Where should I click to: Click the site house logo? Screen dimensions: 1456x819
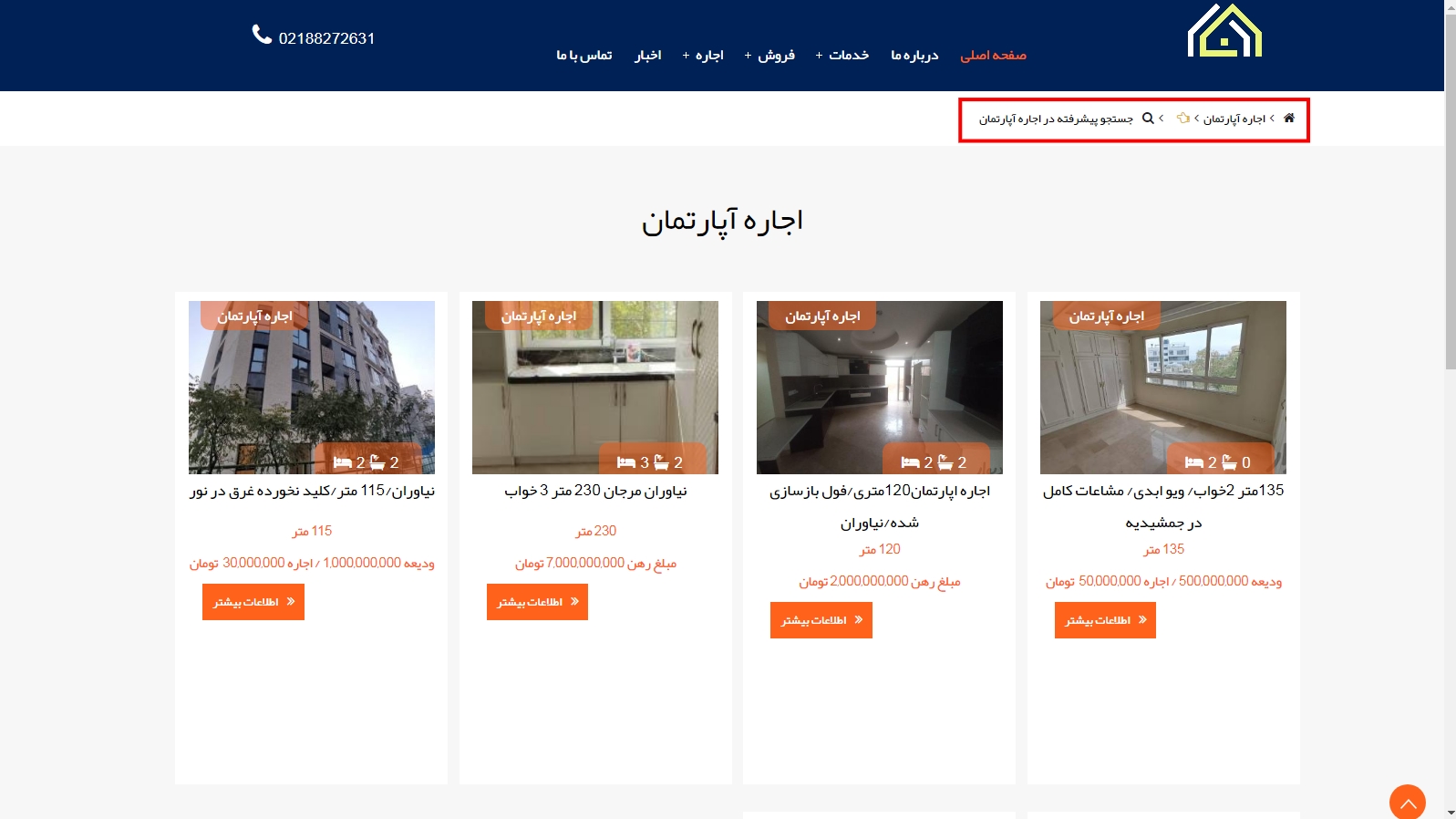pyautogui.click(x=1224, y=30)
